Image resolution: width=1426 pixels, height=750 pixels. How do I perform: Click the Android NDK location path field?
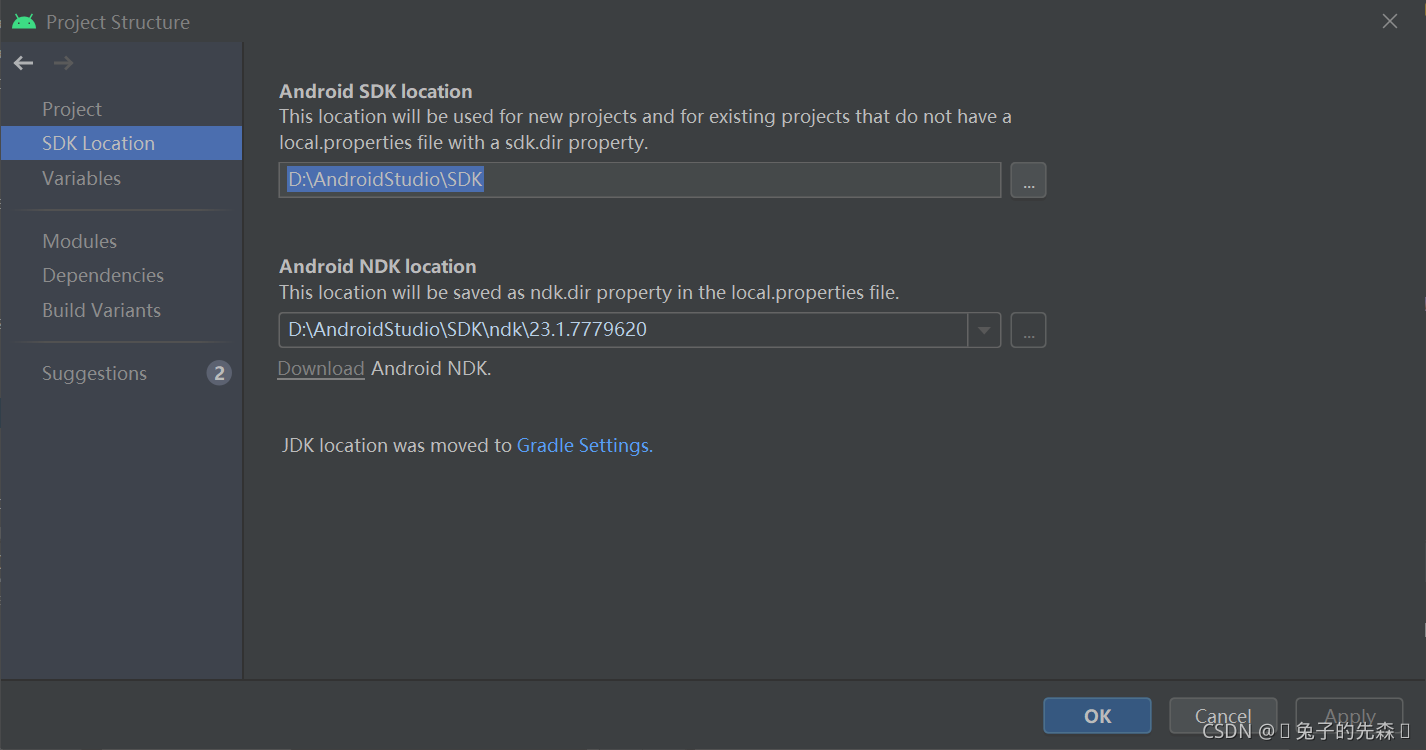pos(623,330)
